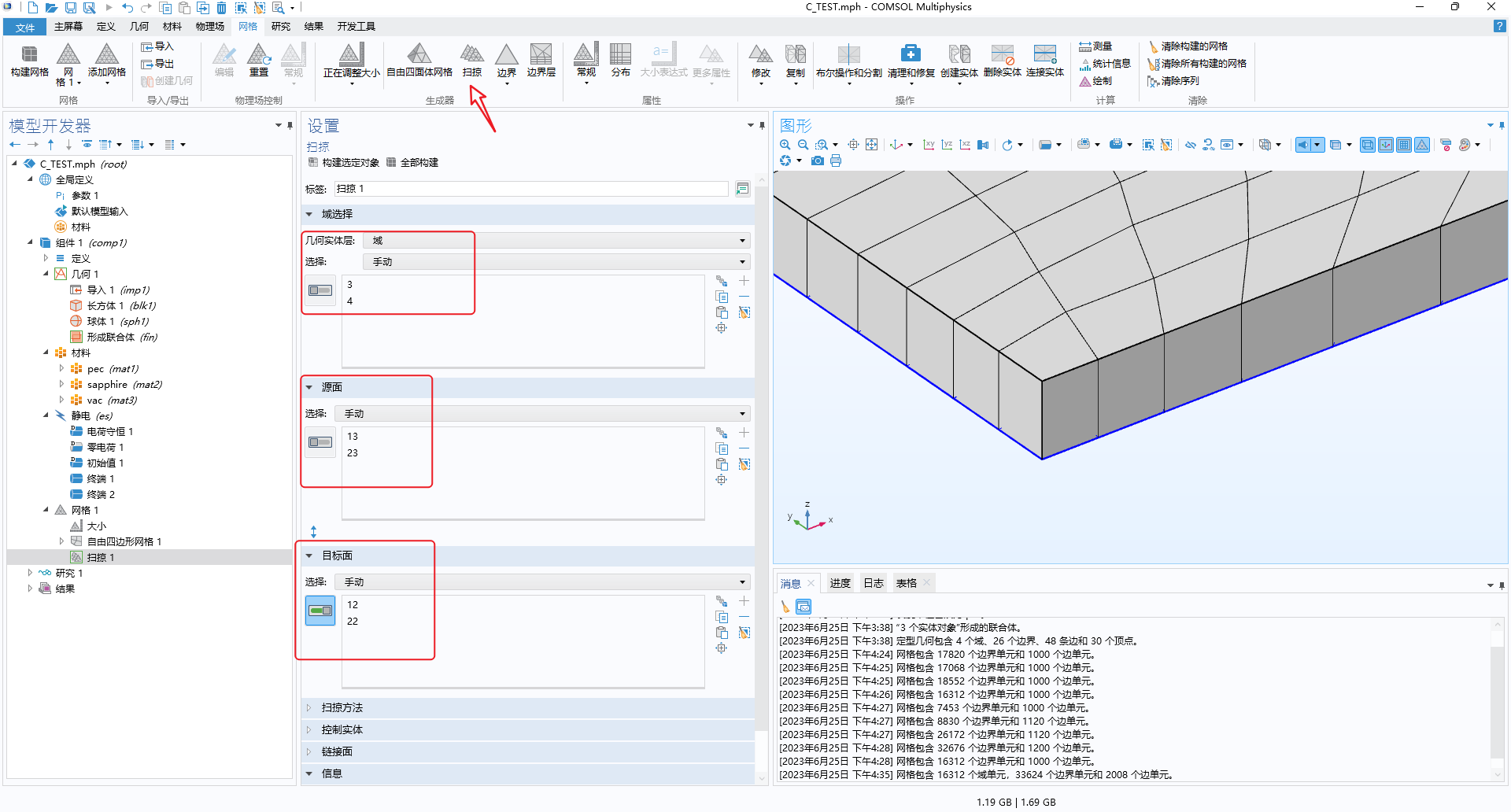Expand the Study 1 (研究 1) tree node
The height and width of the screenshot is (812, 1511).
[30, 573]
